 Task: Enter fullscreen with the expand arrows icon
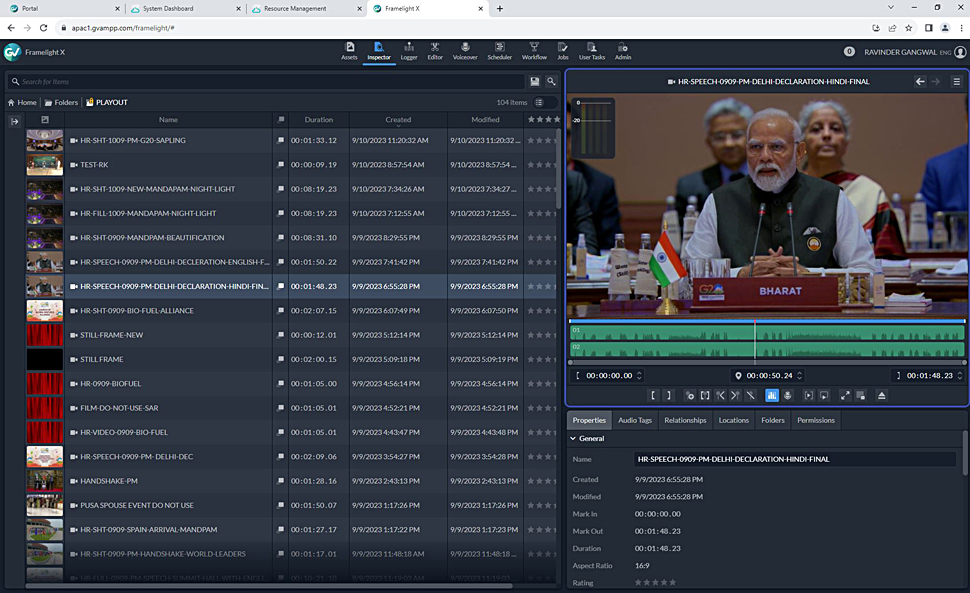pyautogui.click(x=845, y=396)
